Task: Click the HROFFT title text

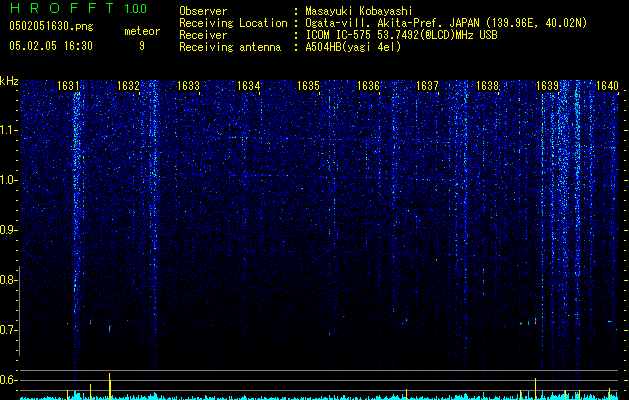Action: tap(62, 8)
